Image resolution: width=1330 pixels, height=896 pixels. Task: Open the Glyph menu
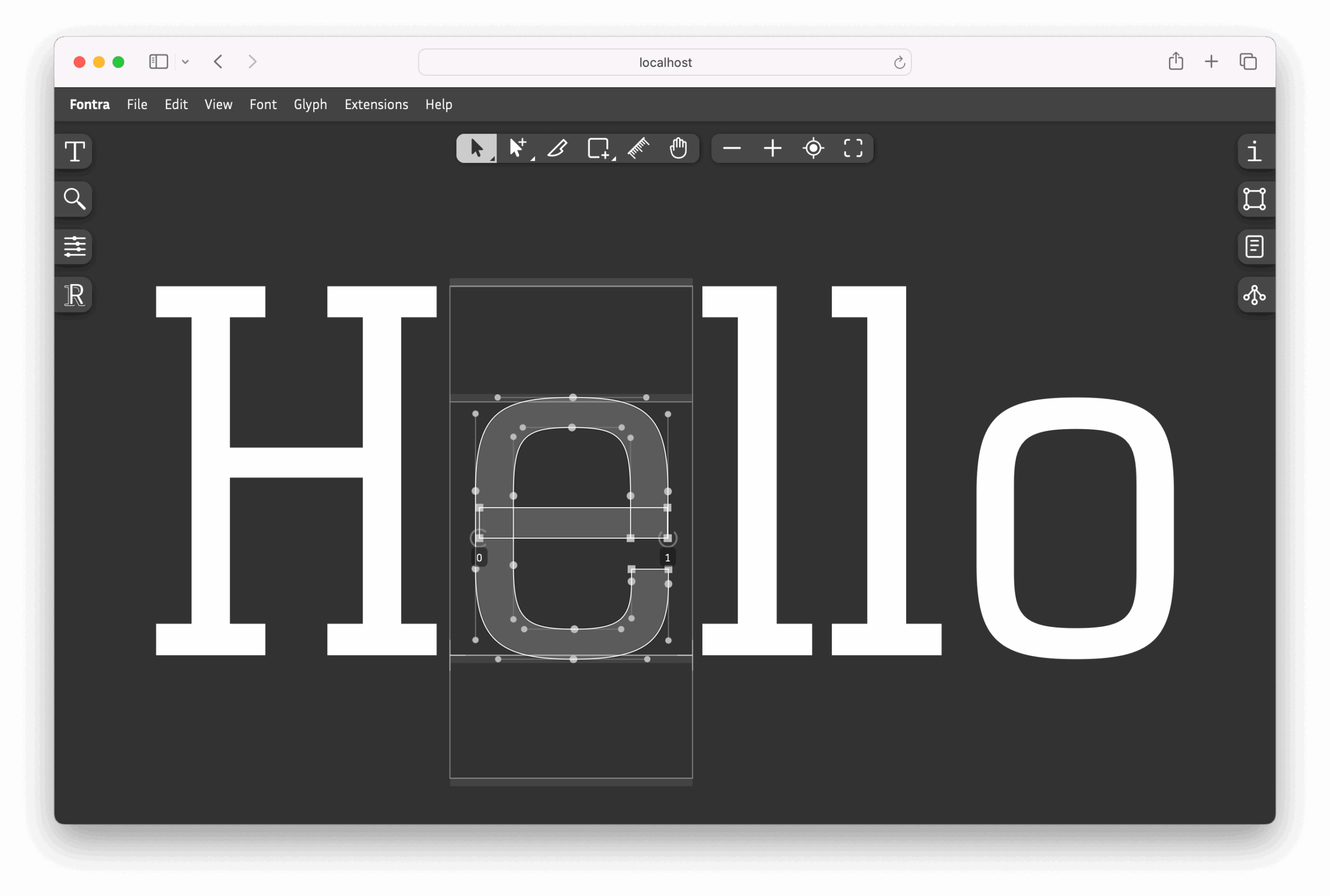(310, 104)
